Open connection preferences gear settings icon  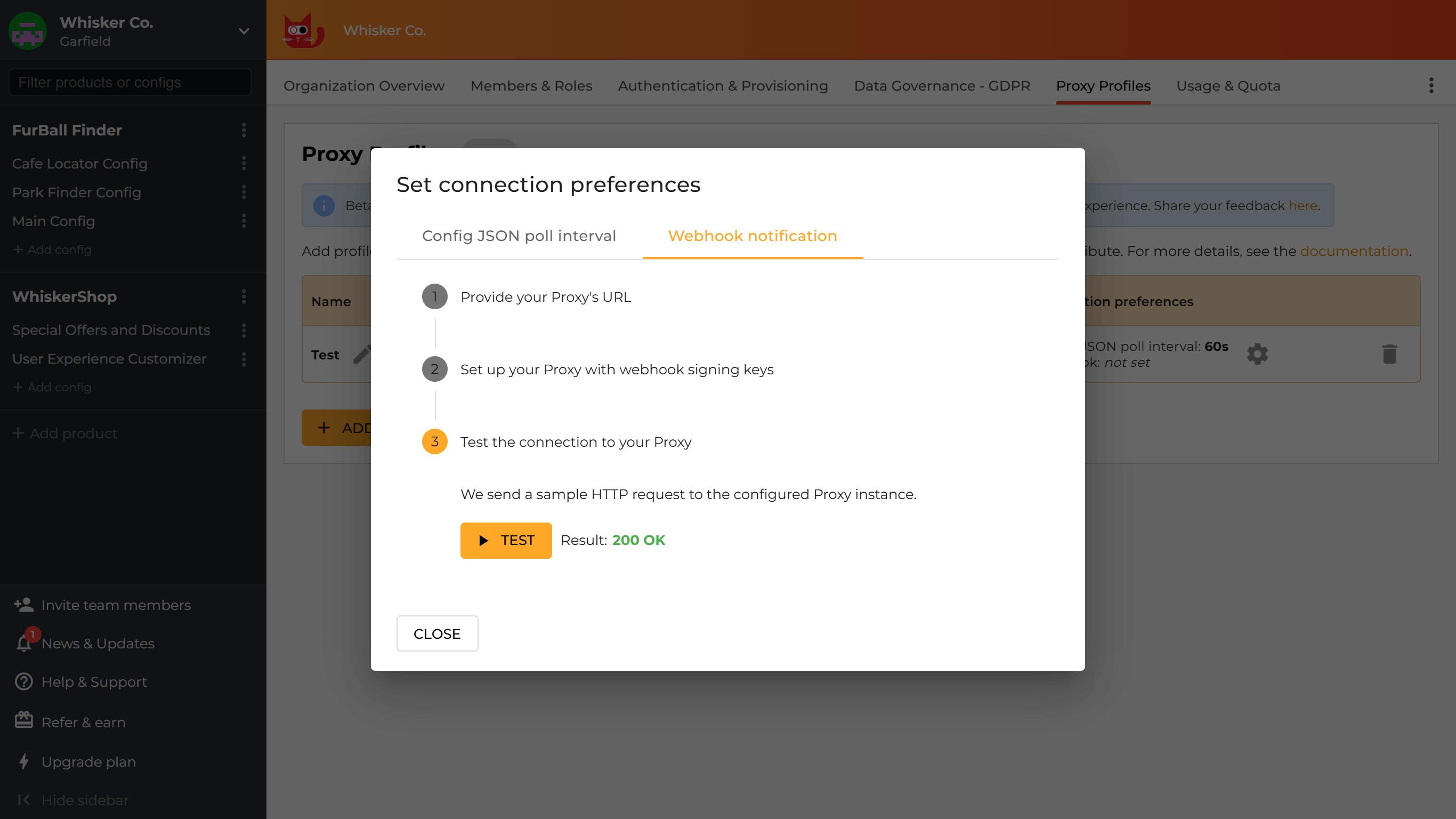1257,354
